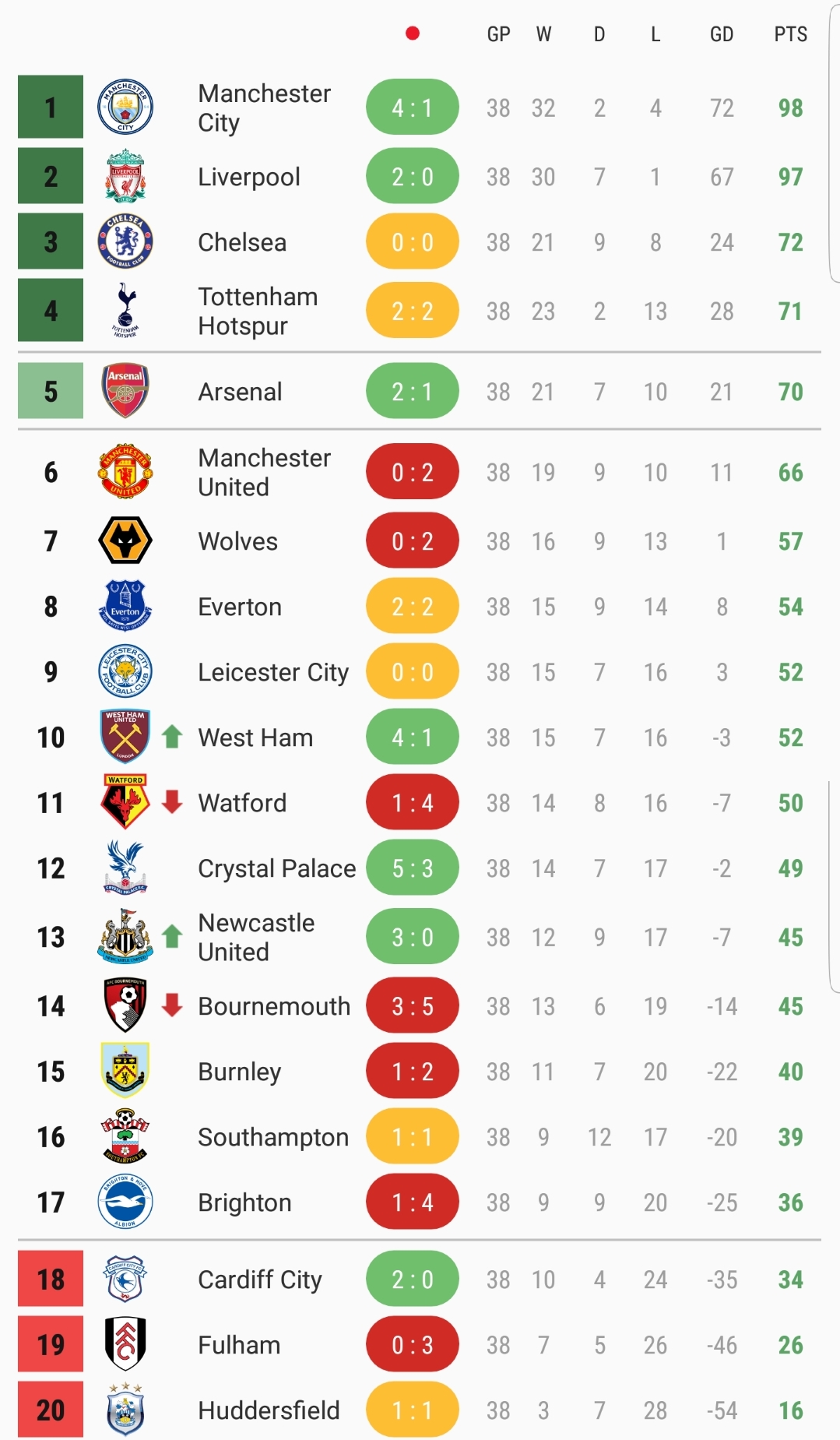Open the Leicester City team name
This screenshot has height=1440, width=840.
273,672
